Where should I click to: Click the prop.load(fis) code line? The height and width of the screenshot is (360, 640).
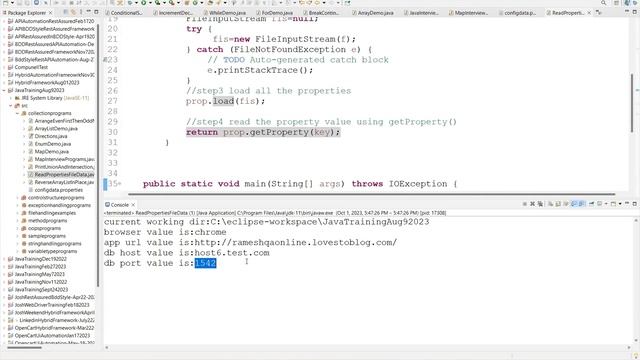[x=225, y=101]
